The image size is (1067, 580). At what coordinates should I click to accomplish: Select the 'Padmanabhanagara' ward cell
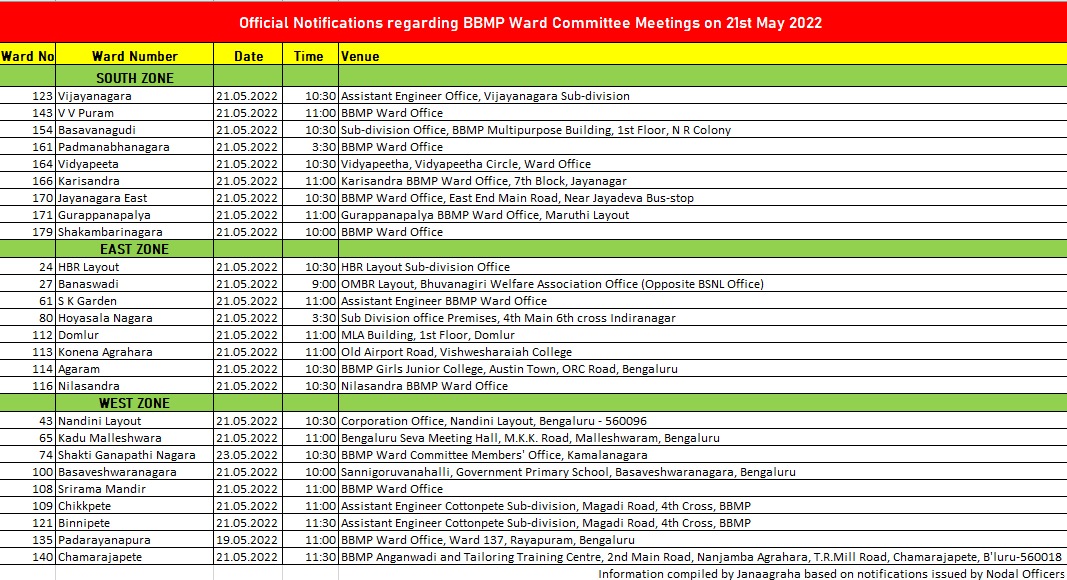tap(135, 147)
